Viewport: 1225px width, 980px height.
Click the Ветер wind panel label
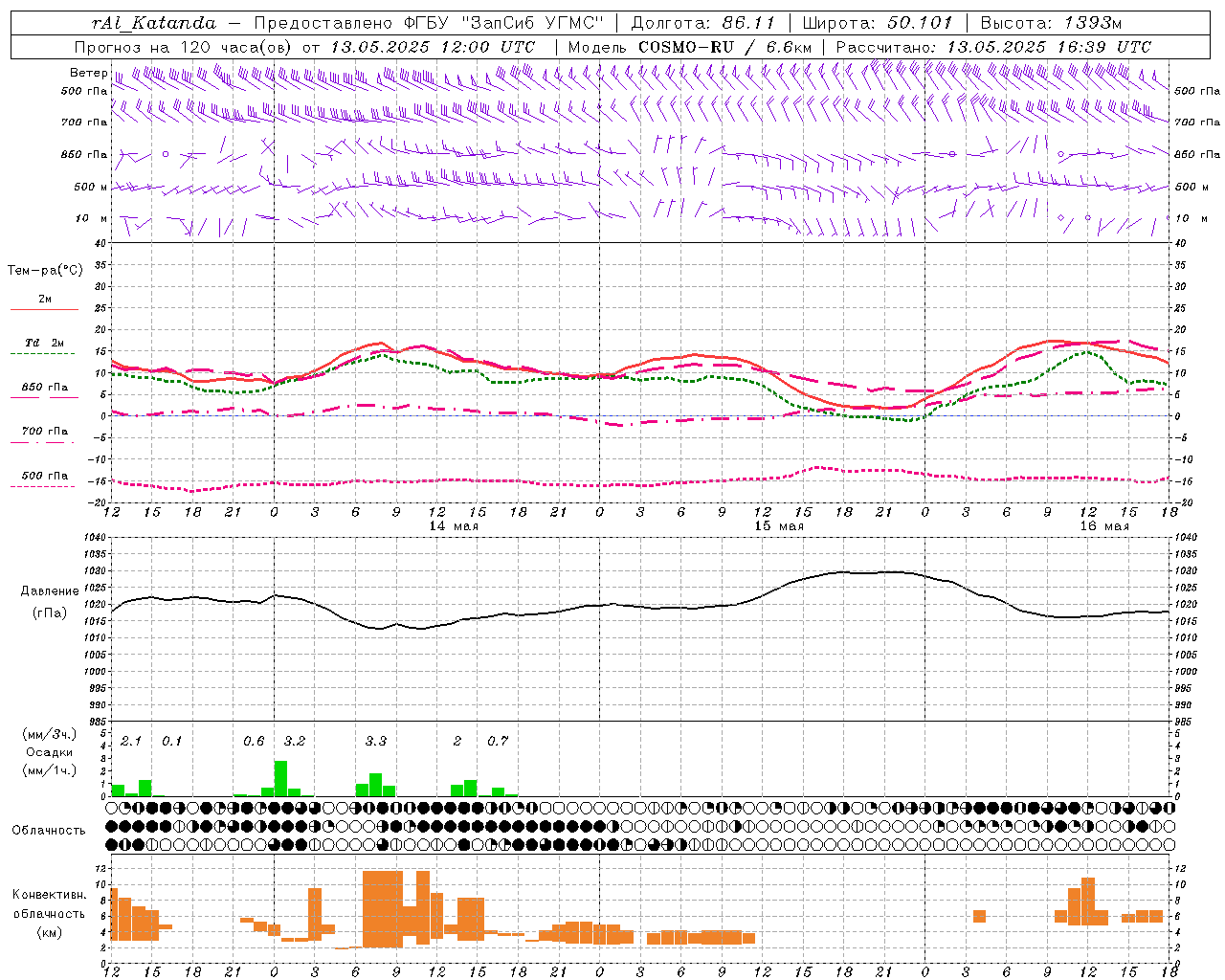click(x=88, y=73)
